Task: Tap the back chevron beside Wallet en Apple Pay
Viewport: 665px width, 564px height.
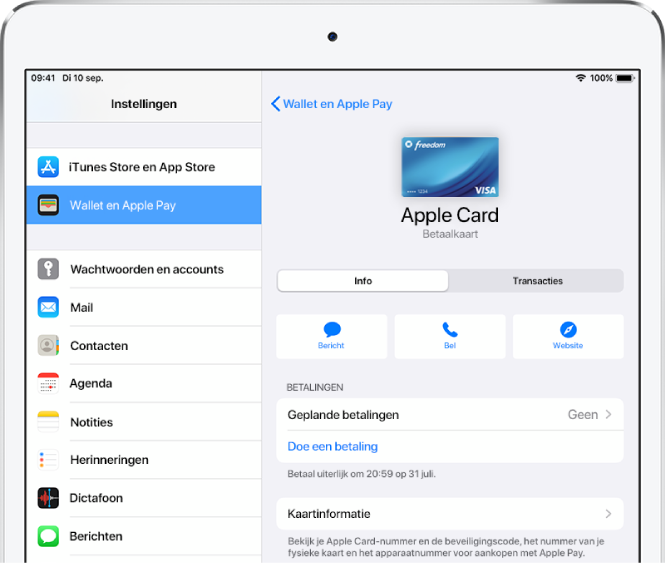Action: (x=276, y=104)
